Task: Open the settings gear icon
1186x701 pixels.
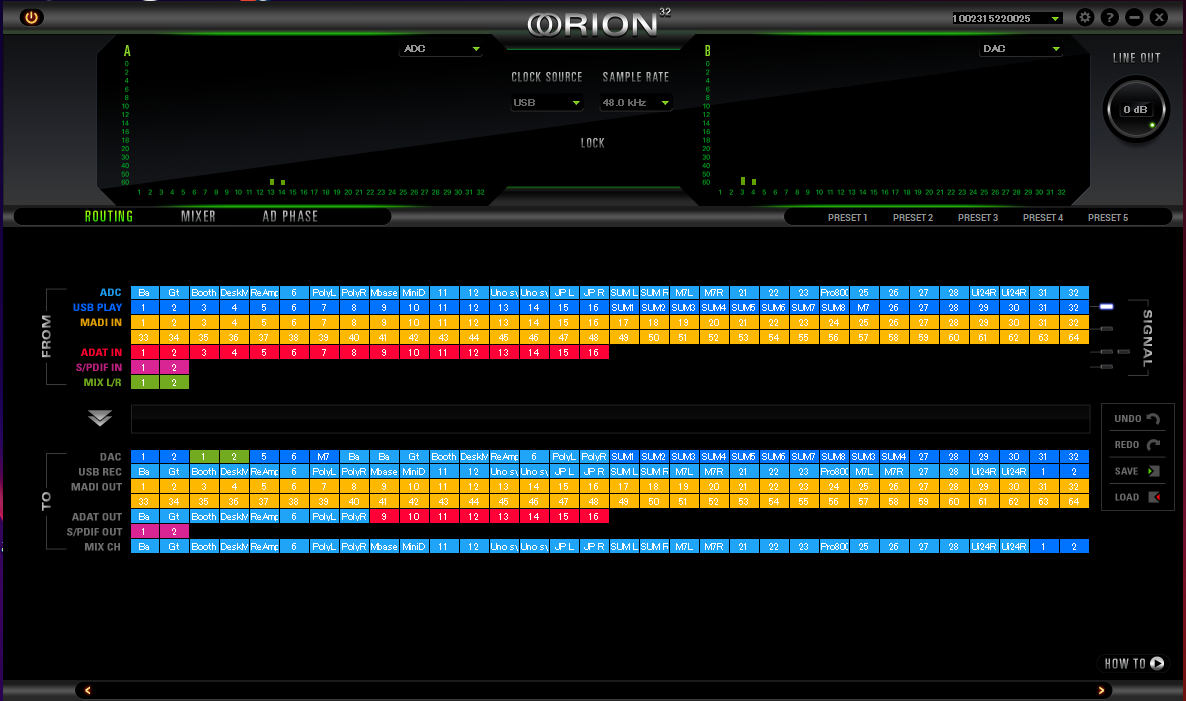Action: (1085, 17)
